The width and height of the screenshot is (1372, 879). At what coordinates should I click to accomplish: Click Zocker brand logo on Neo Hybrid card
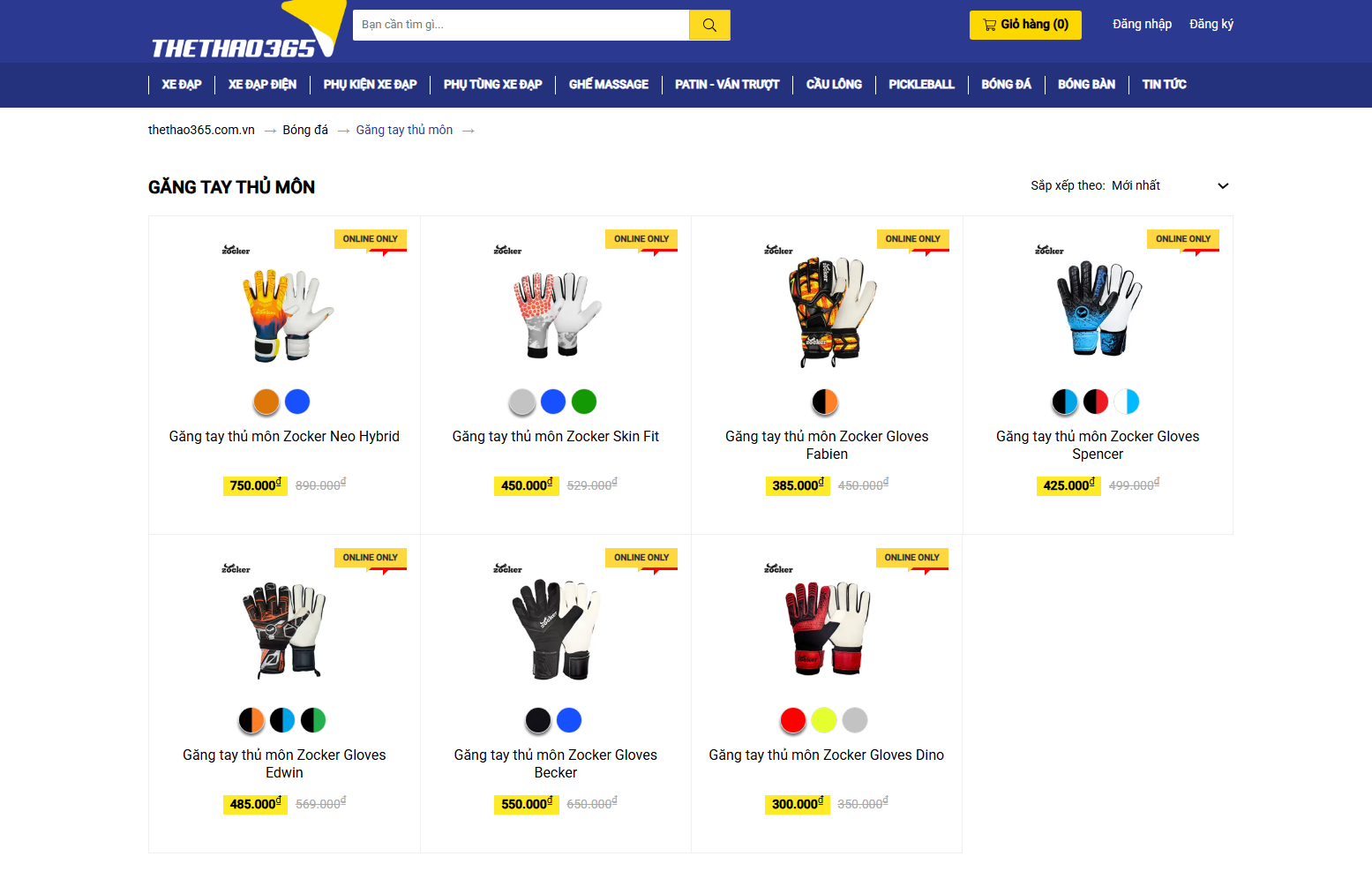click(236, 251)
